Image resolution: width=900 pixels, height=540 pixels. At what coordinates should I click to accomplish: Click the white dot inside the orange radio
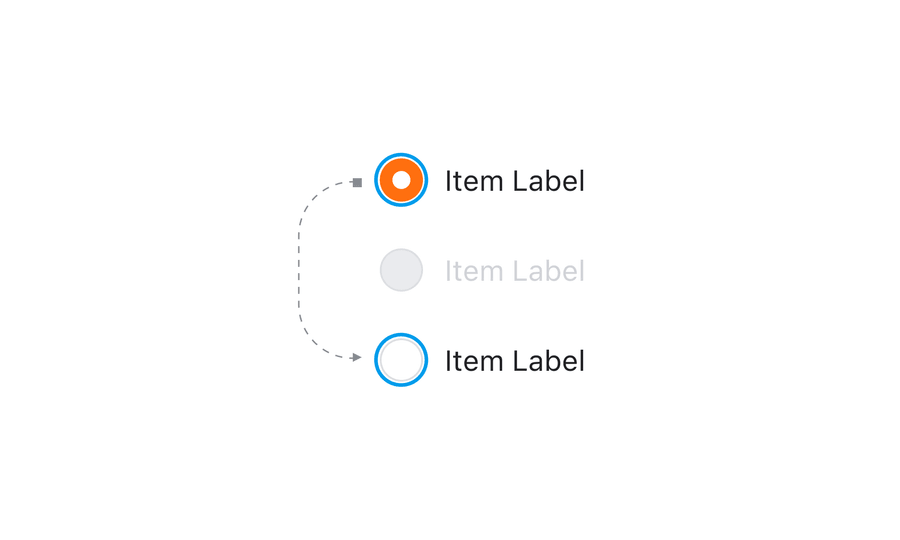click(x=401, y=180)
